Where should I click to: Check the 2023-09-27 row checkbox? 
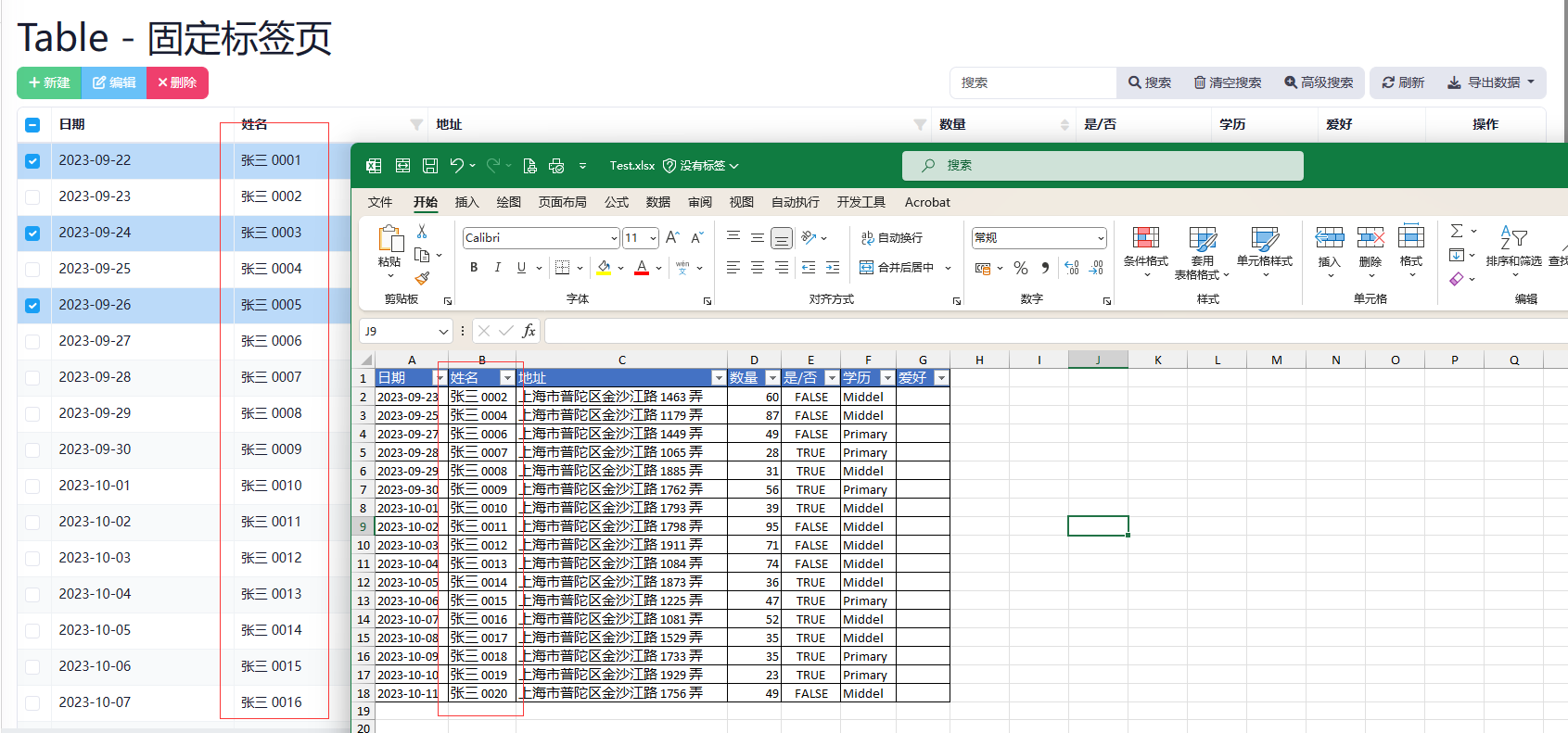[x=32, y=342]
